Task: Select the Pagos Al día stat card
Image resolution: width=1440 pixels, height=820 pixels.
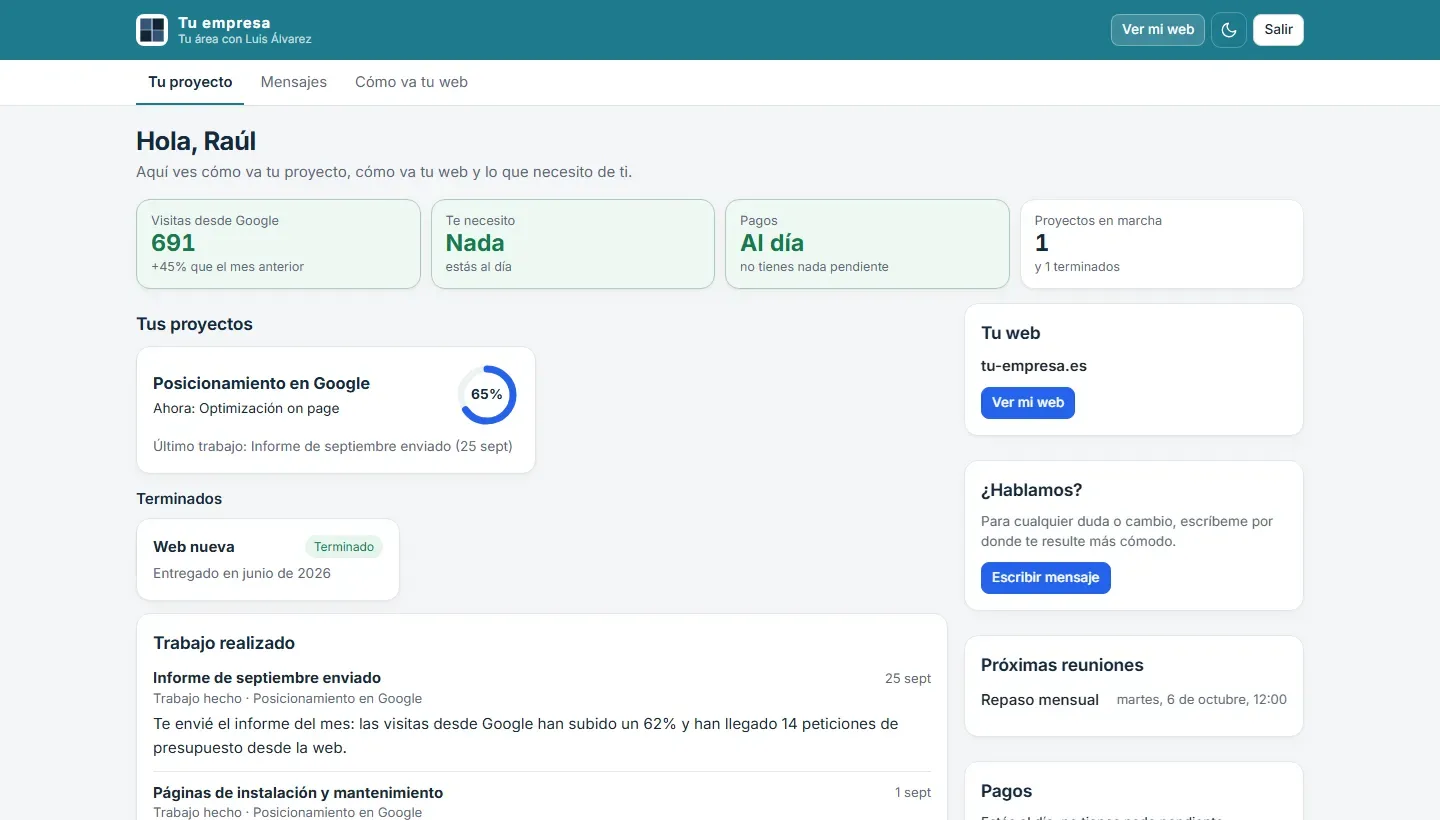Action: 867,244
